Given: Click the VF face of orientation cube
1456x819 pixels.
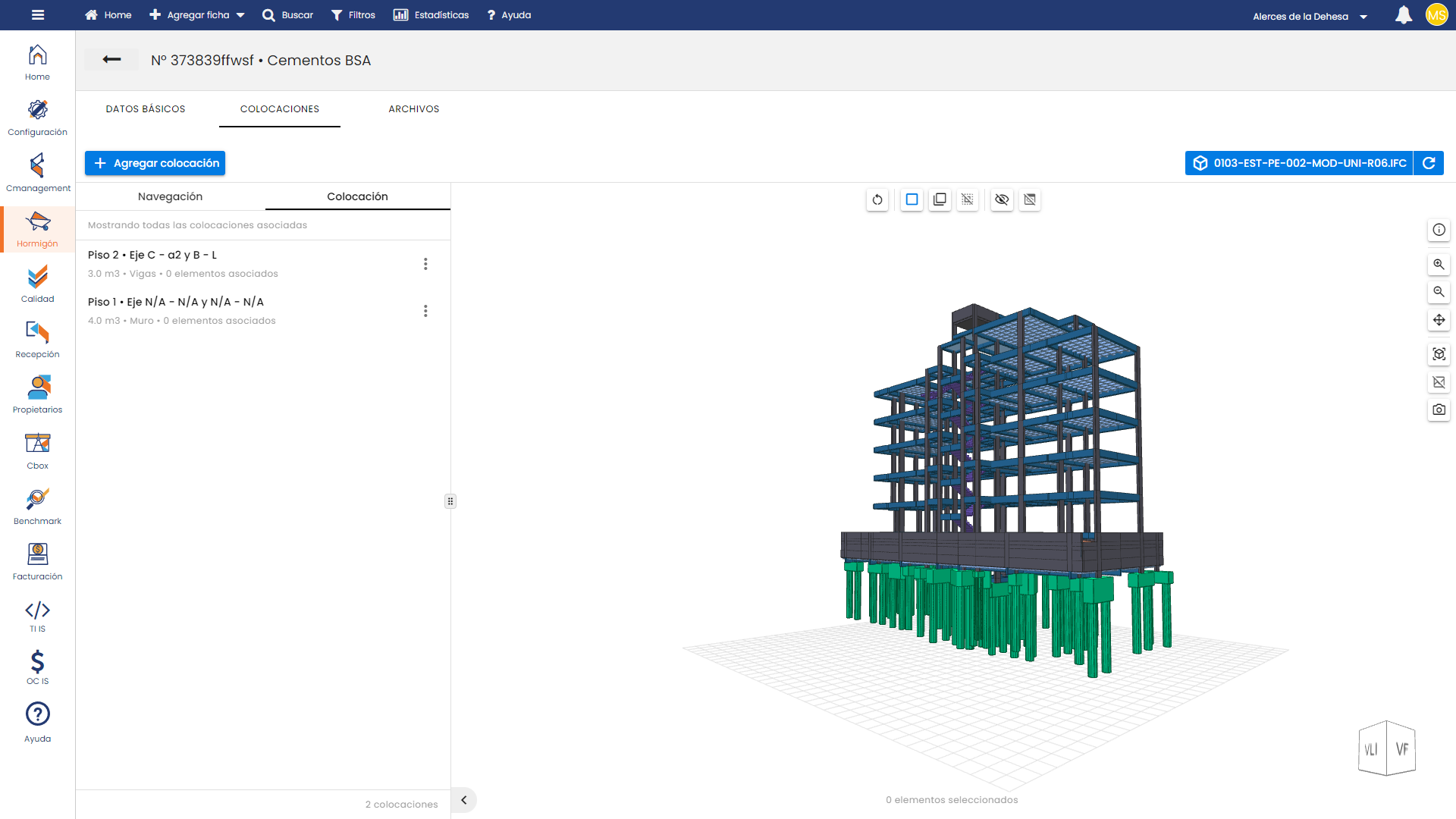Looking at the screenshot, I should point(1401,749).
